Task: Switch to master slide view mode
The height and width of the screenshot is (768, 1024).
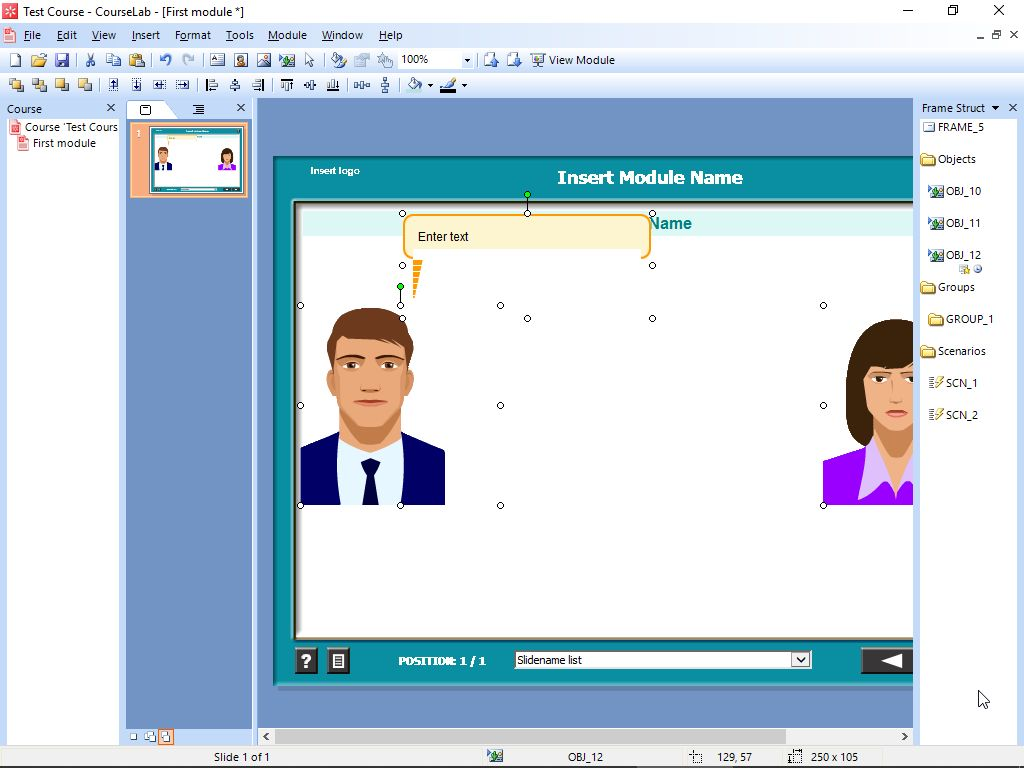Action: tap(147, 736)
